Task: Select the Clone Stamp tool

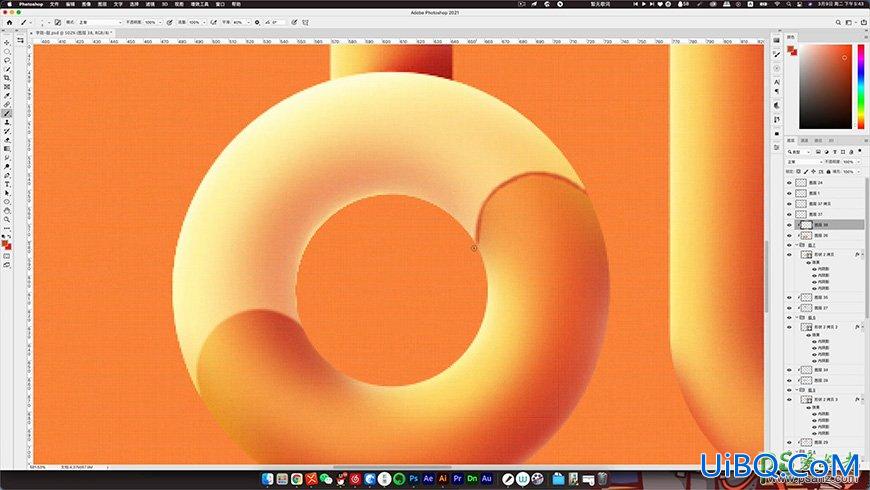Action: click(x=7, y=122)
